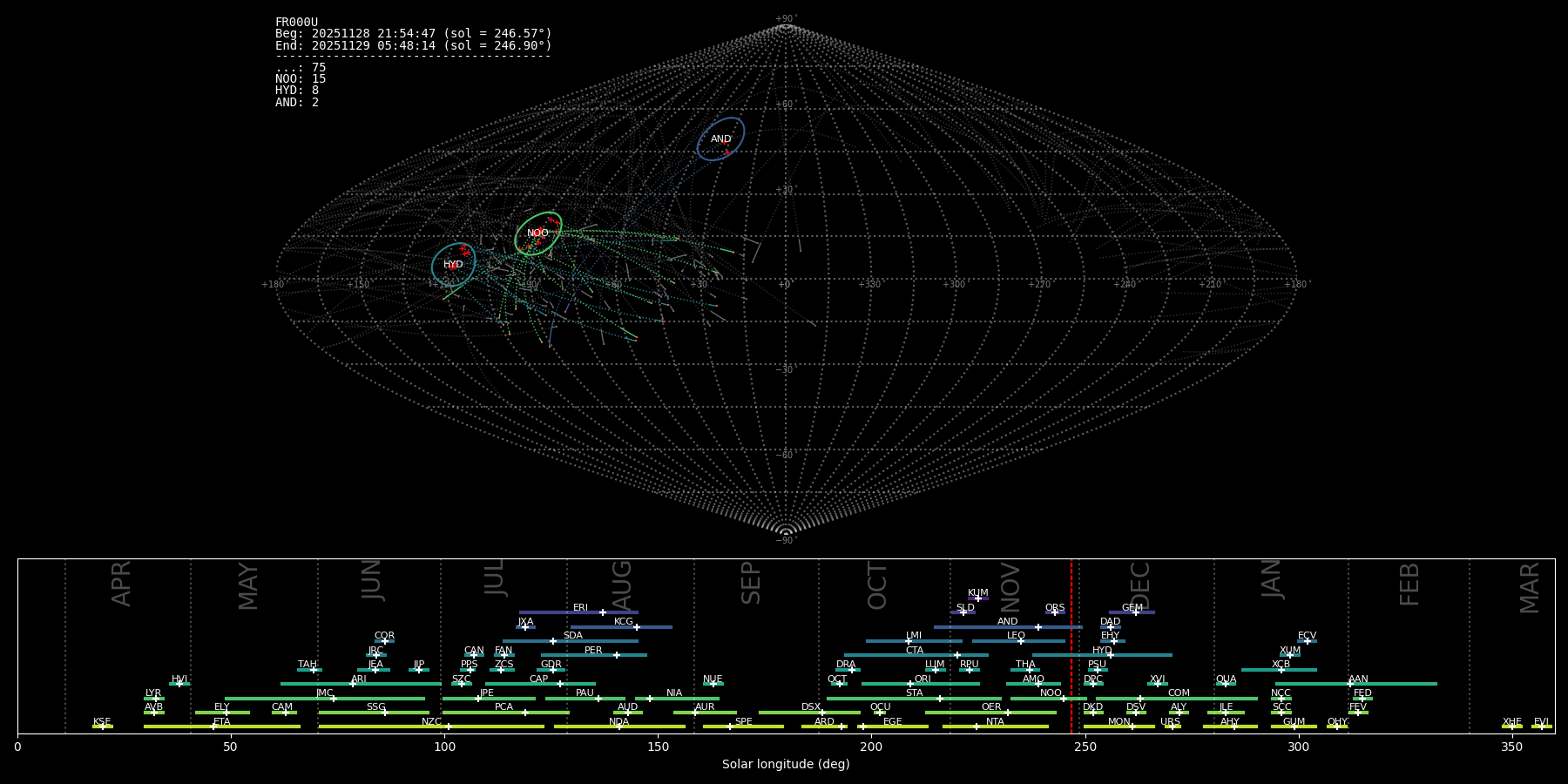The width and height of the screenshot is (1568, 784).
Task: Click the SDA shower label in timeline
Action: pos(573,636)
